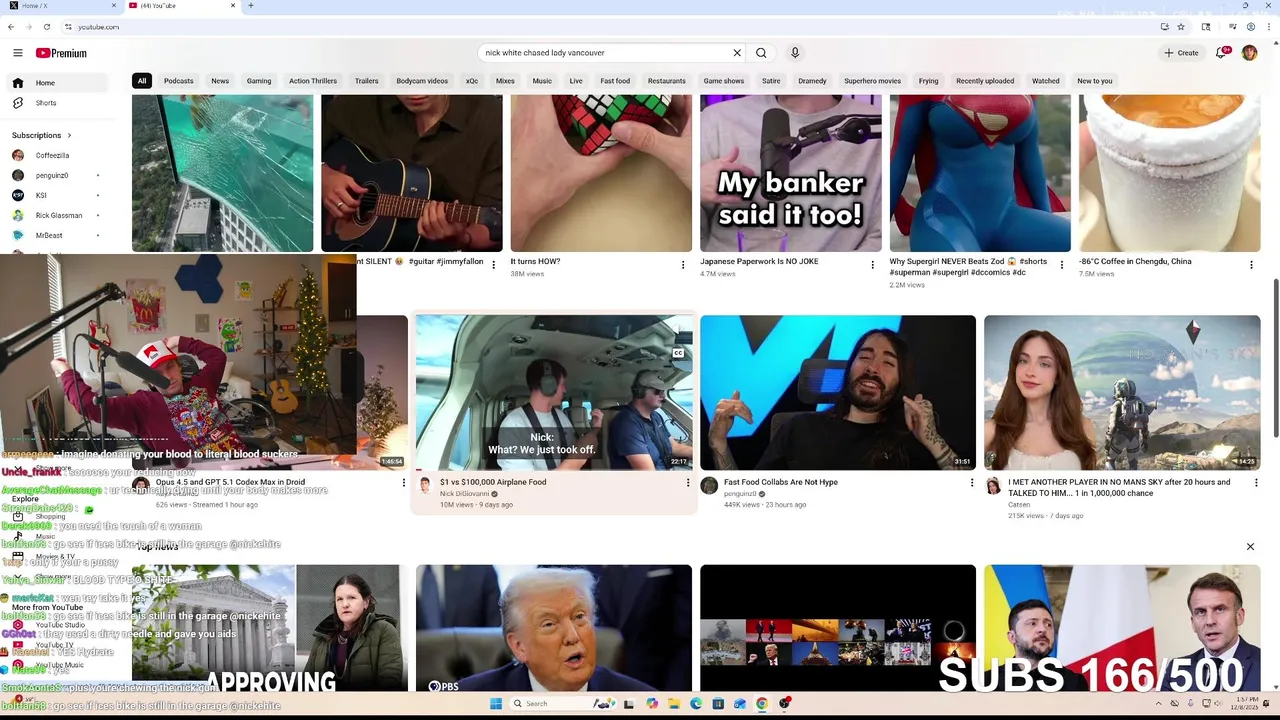Open options for Supergirl short

pos(1062,265)
